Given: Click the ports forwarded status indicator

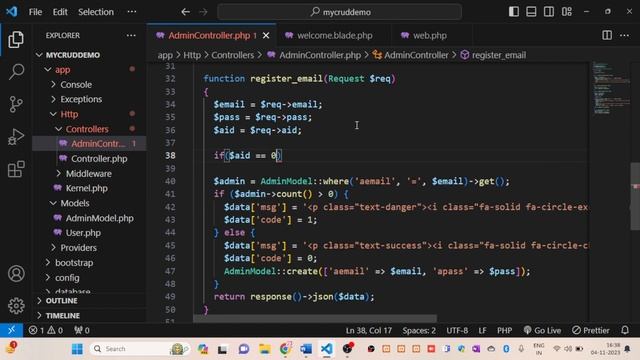Looking at the screenshot, I should [x=82, y=330].
